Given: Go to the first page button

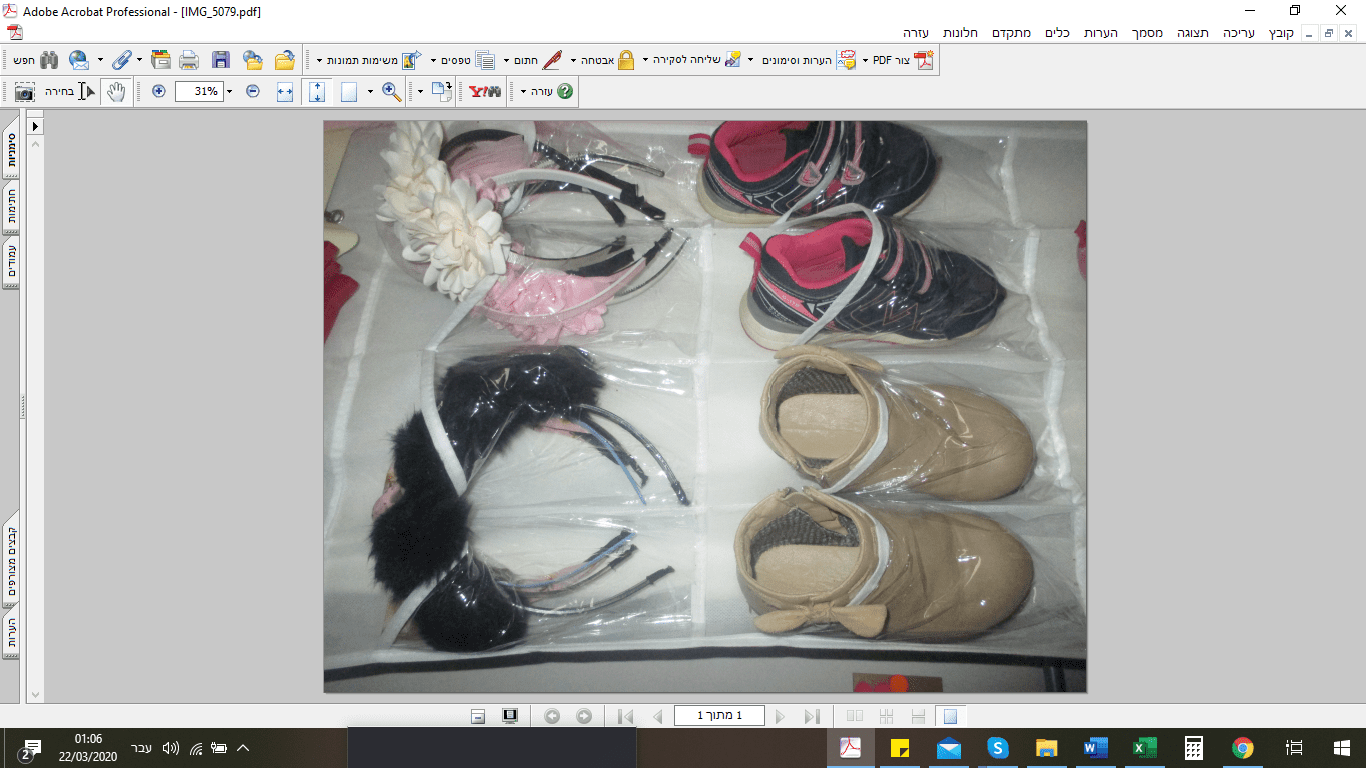Looking at the screenshot, I should (x=626, y=716).
